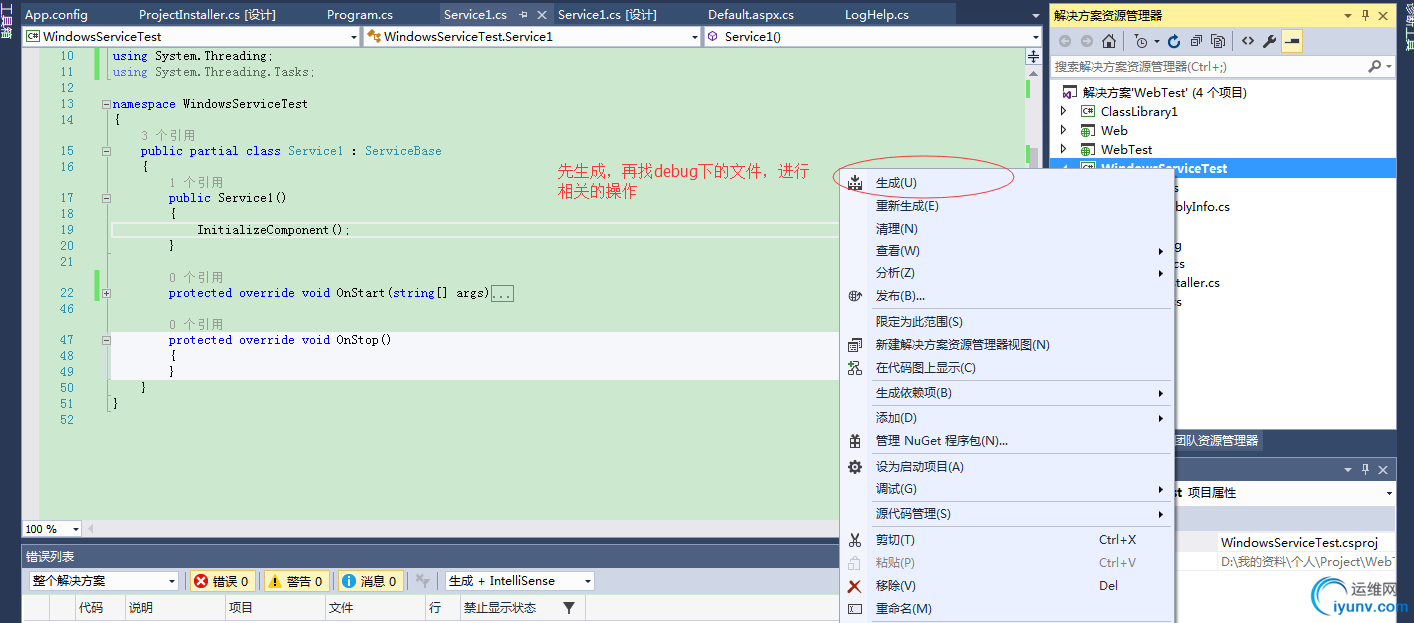
Task: Select 生成(U) in the context menu
Action: (1007, 183)
